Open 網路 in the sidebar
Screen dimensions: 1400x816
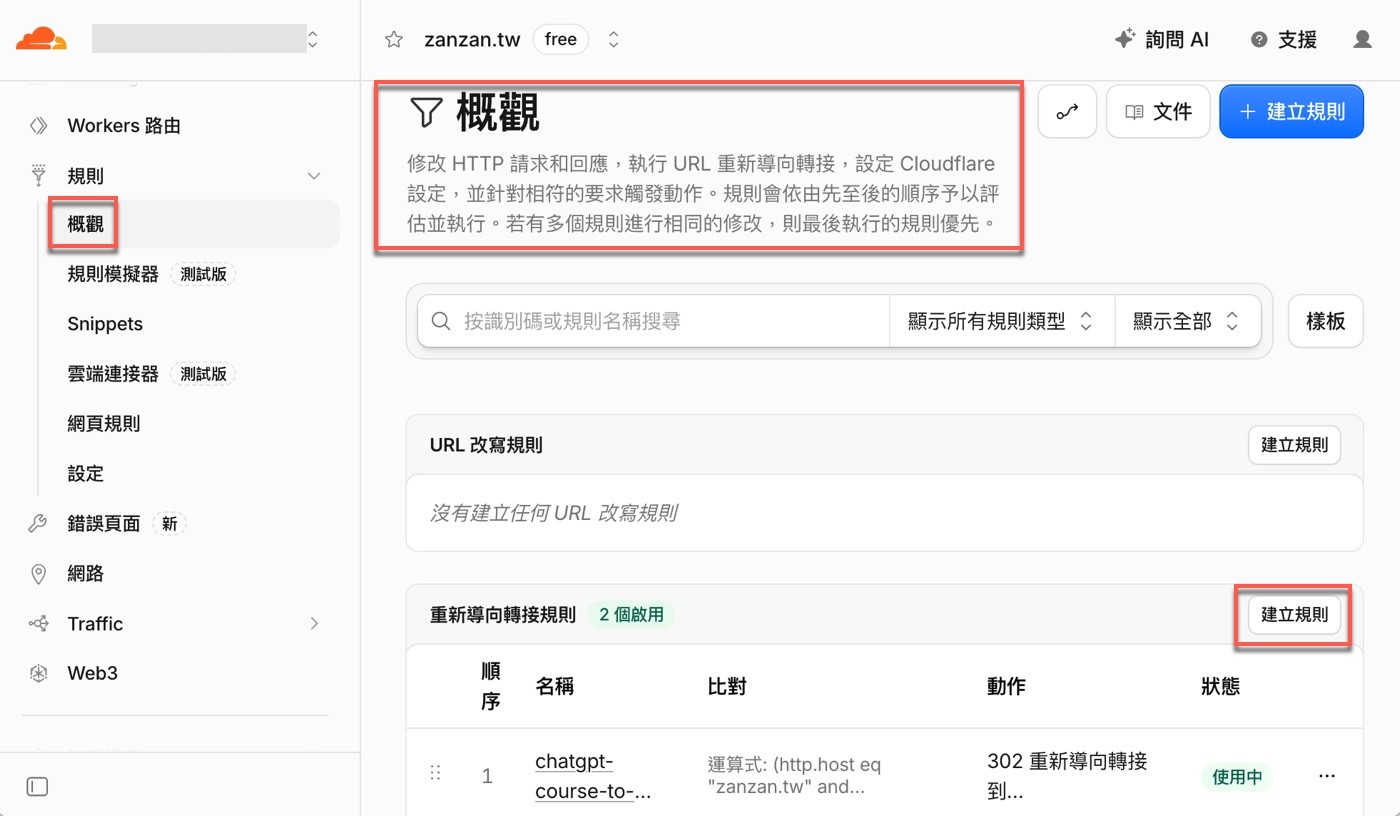coord(86,574)
